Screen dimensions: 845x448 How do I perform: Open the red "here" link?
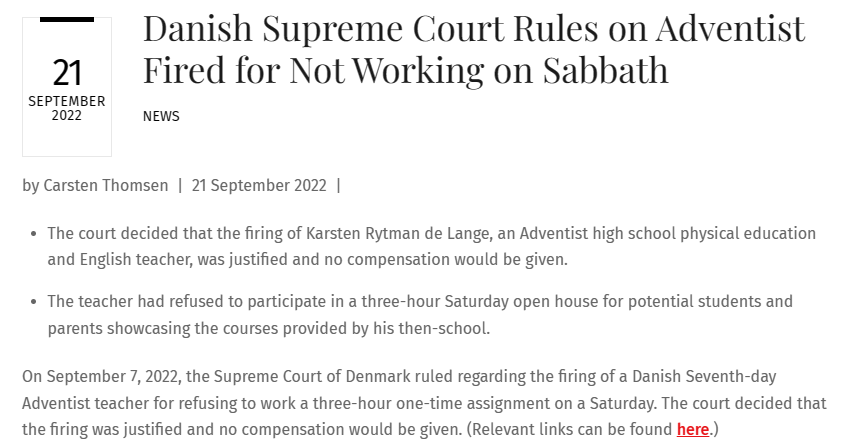click(692, 430)
